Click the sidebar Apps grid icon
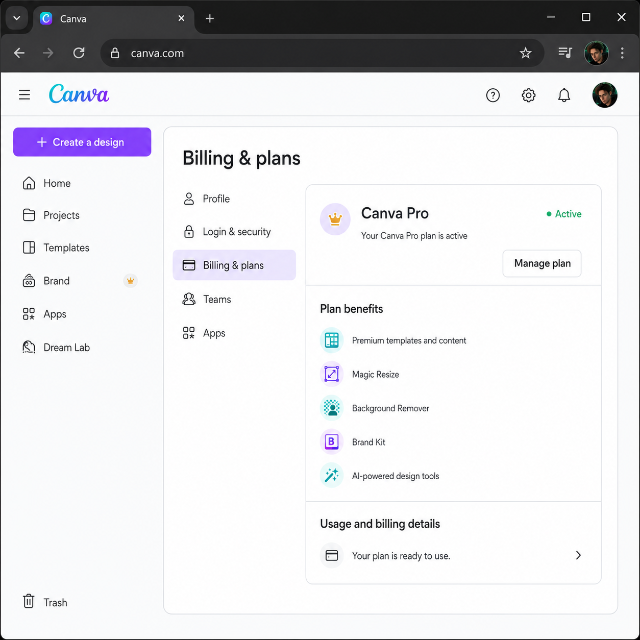 pos(29,314)
